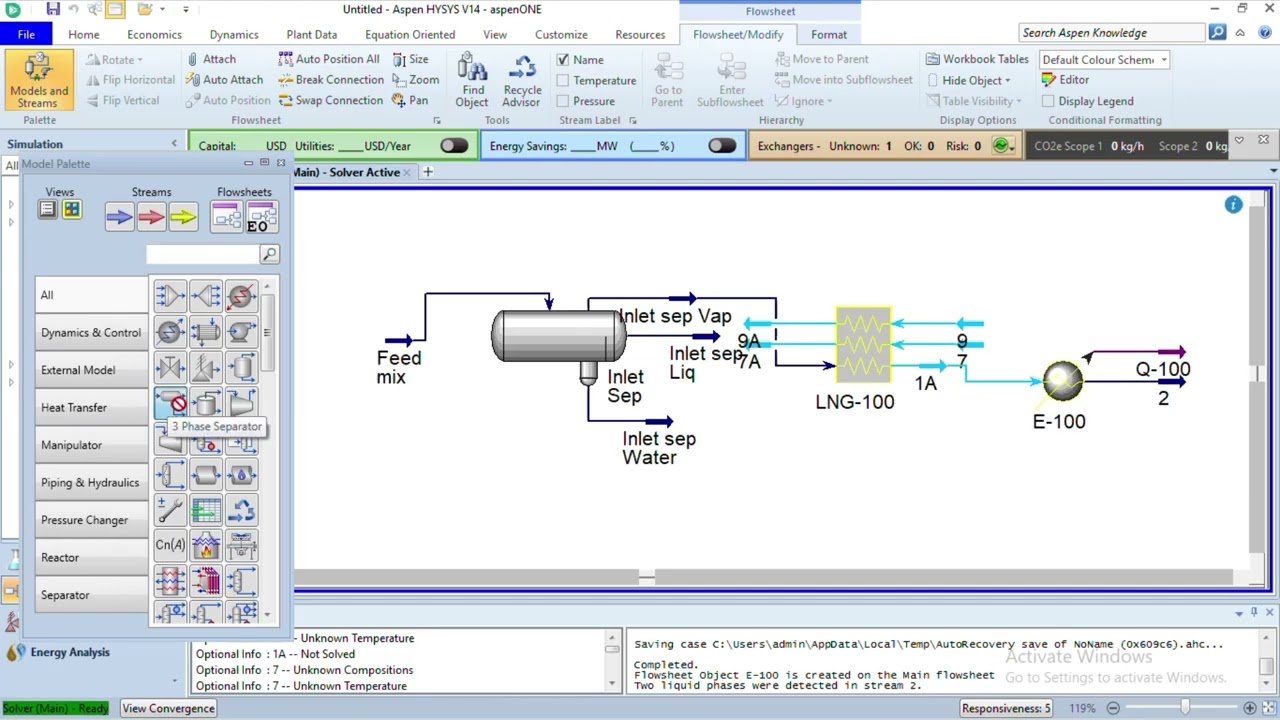Click the Find Object binoculars icon
1280x720 pixels.
tap(472, 80)
